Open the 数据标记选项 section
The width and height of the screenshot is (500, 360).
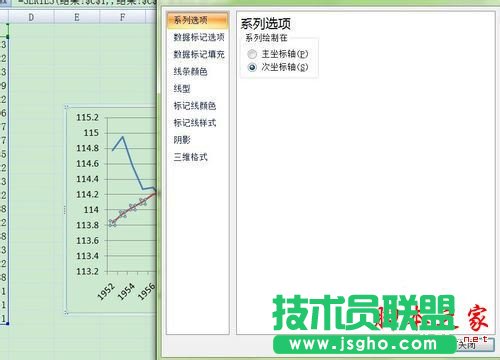199,37
